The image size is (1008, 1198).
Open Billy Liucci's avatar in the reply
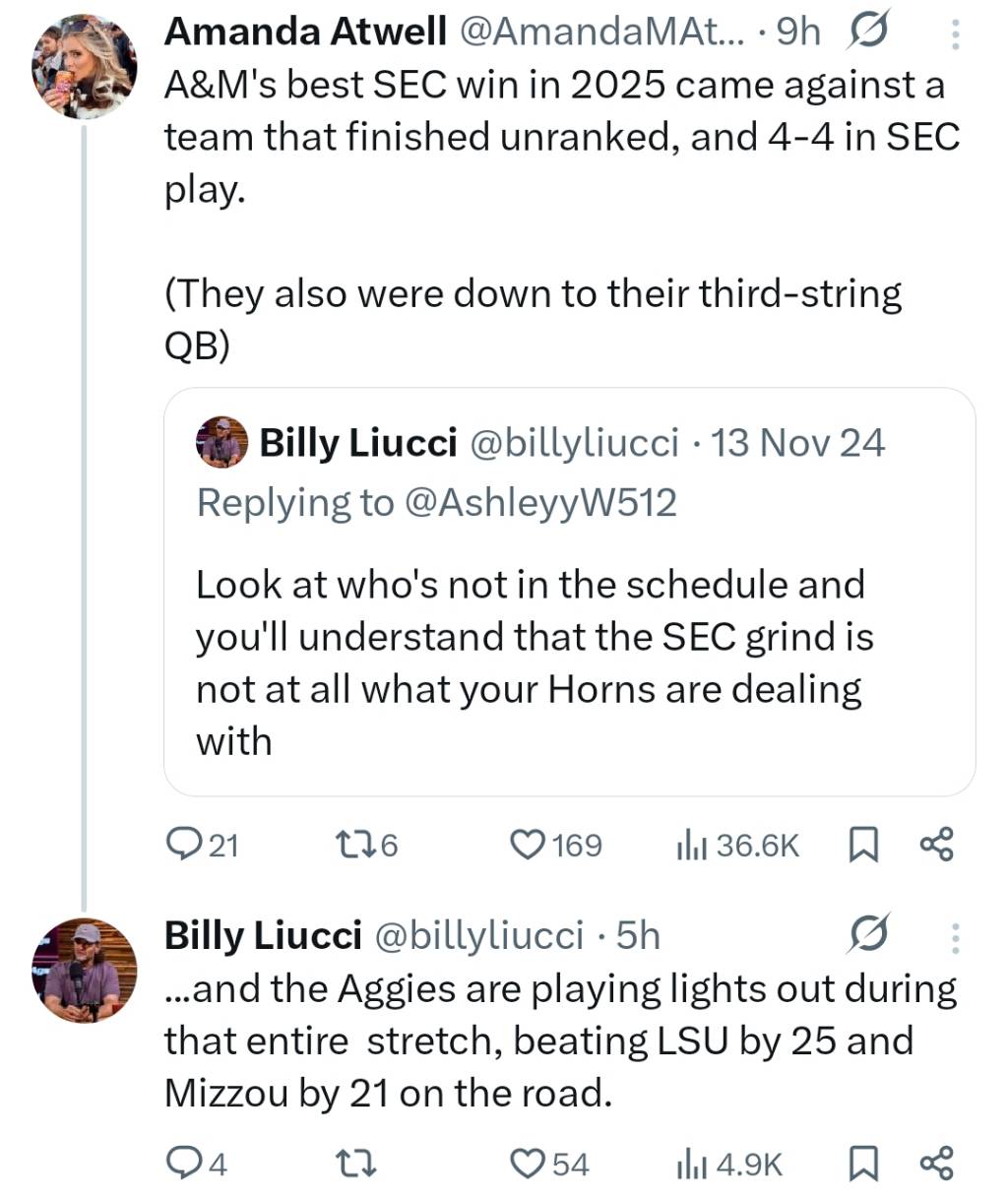83,969
